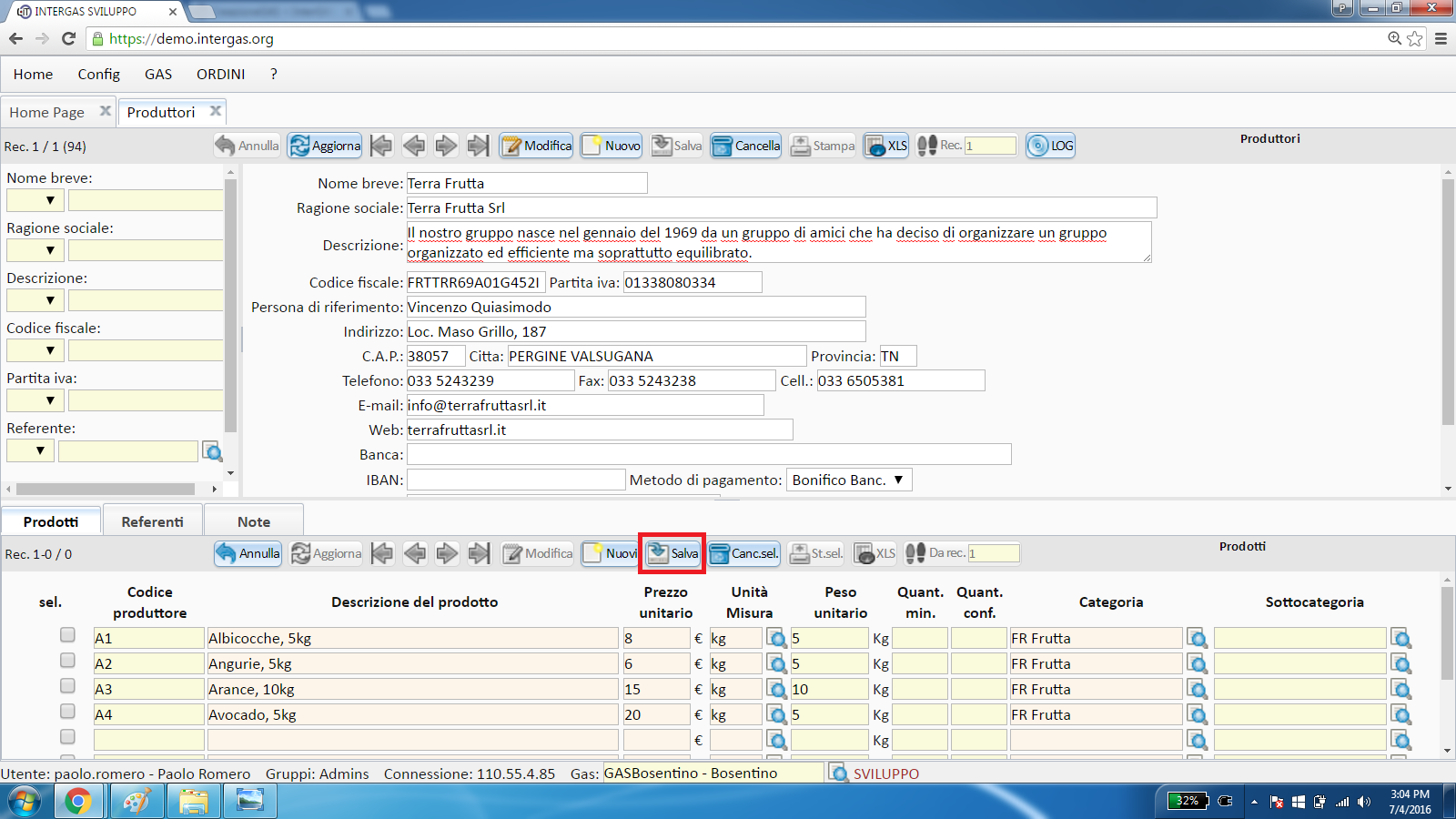This screenshot has width=1456, height=819.
Task: Open the ? help menu
Action: 274,74
